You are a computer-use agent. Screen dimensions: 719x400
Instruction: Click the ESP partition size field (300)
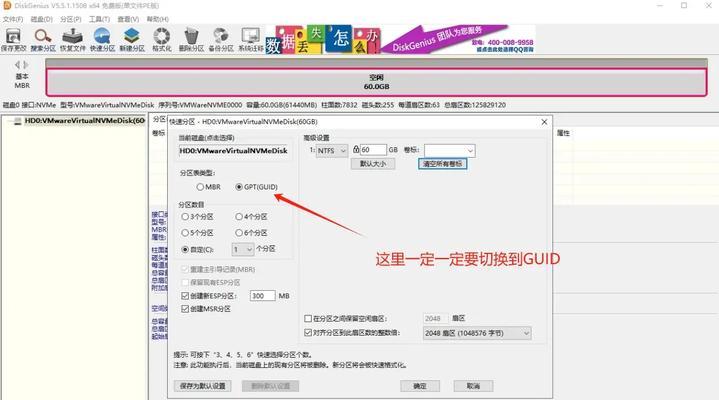(262, 296)
